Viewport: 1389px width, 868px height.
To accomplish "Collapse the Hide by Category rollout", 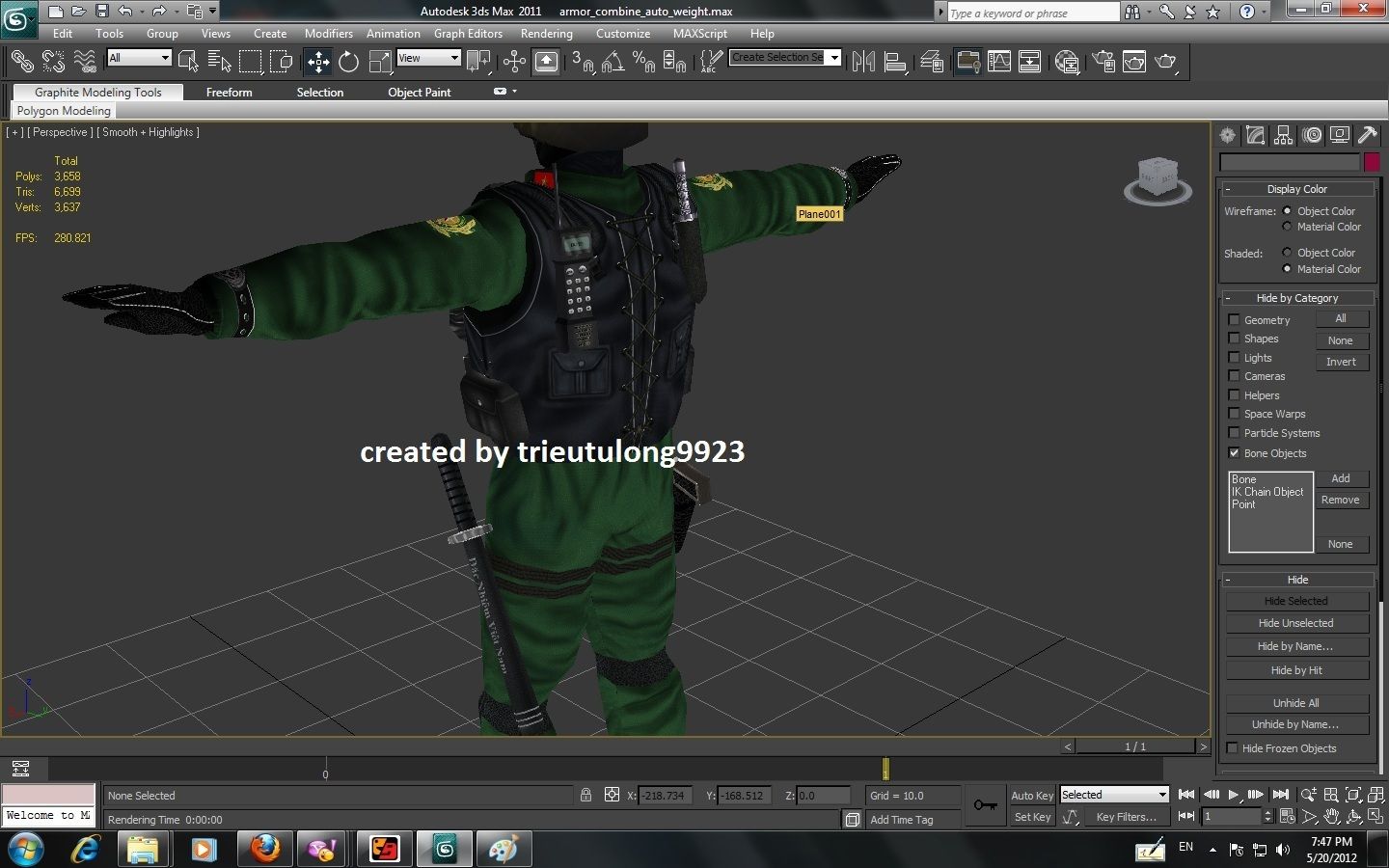I will pos(1297,298).
